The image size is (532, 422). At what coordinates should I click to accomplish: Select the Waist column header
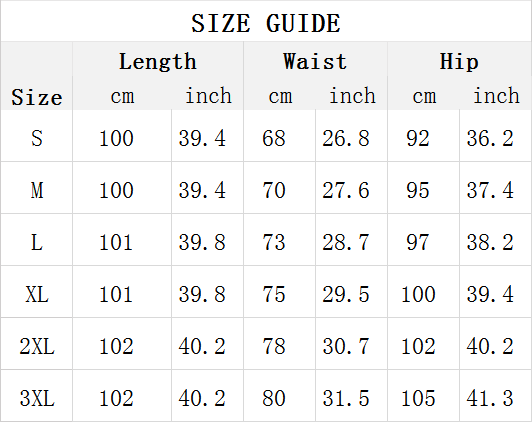click(315, 61)
